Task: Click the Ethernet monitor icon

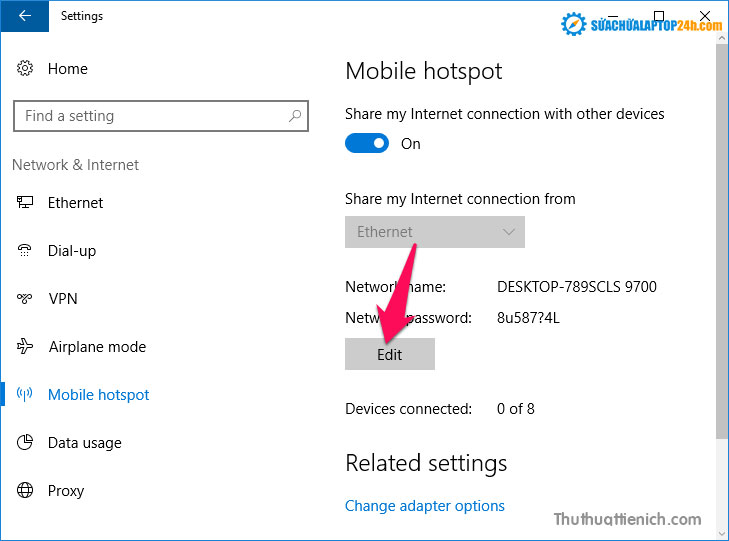Action: coord(26,203)
